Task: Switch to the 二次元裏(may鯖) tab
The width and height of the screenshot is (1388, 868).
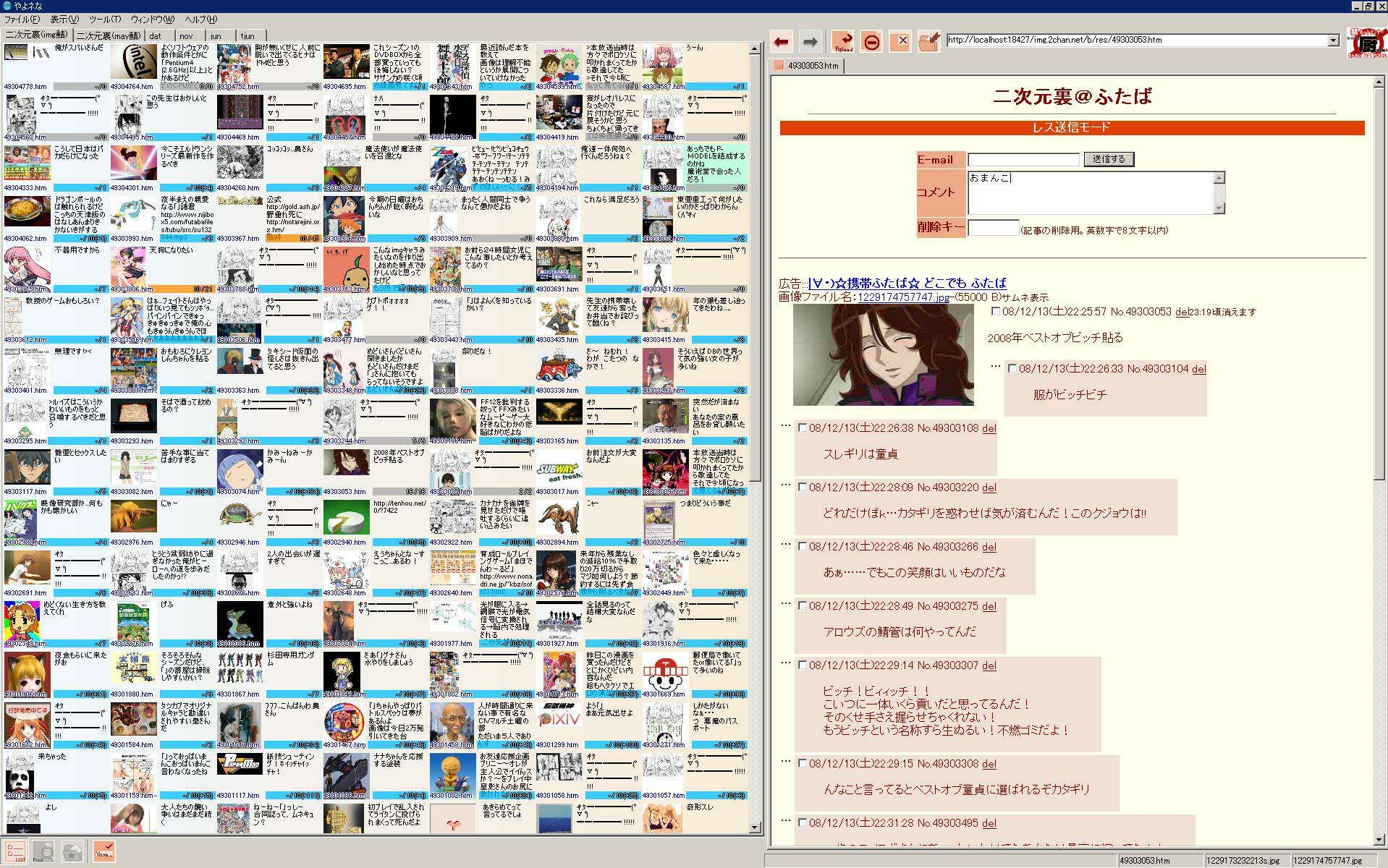Action: tap(109, 35)
